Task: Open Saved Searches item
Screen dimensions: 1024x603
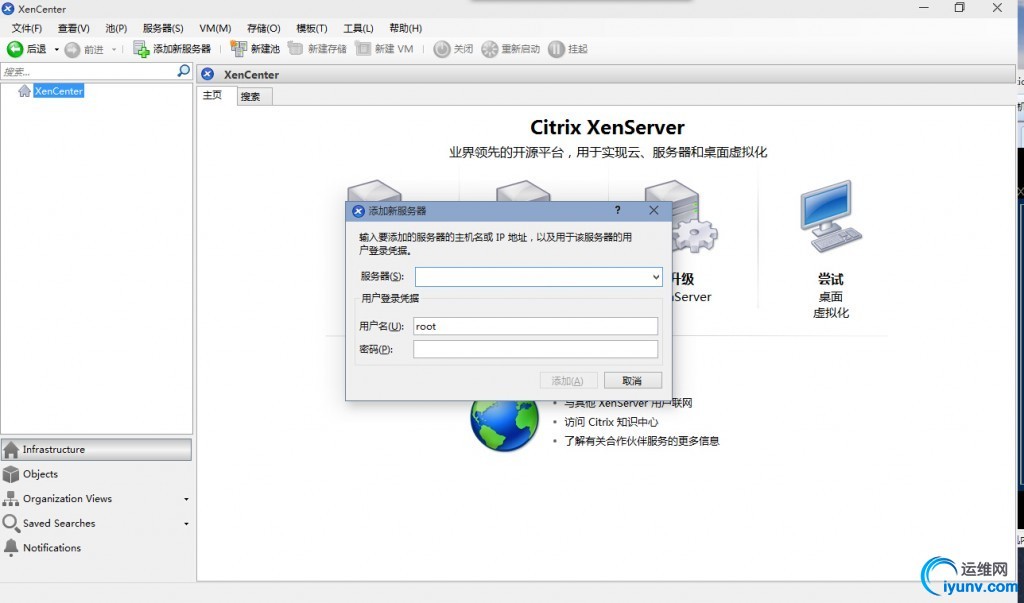Action: (59, 523)
